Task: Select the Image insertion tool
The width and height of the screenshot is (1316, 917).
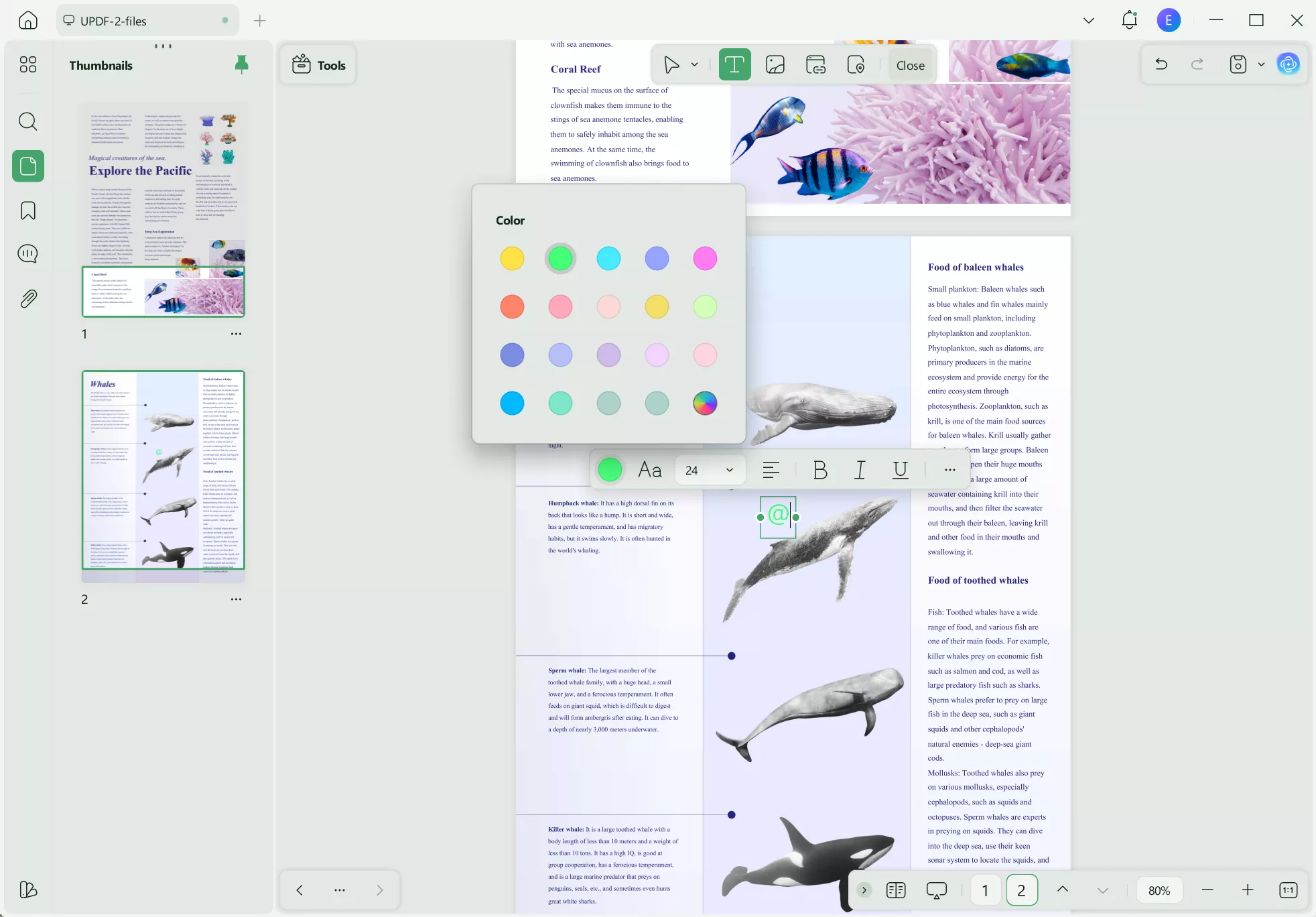Action: point(775,64)
